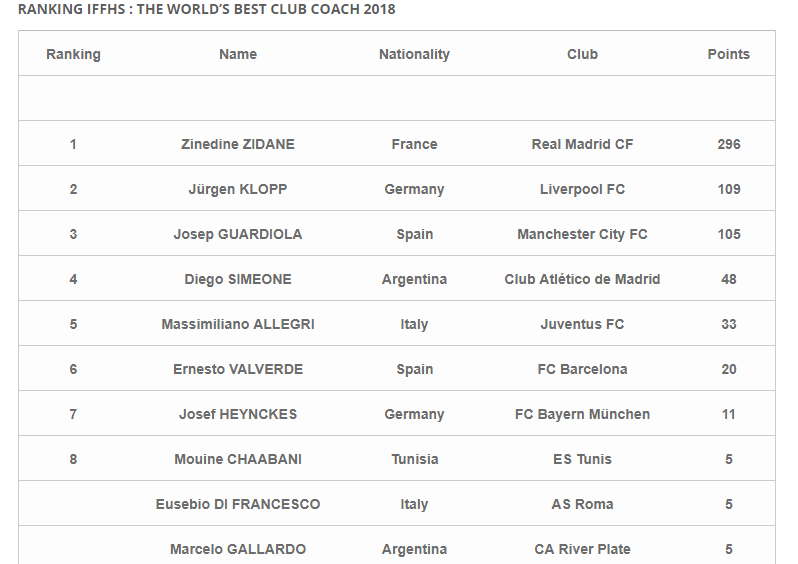
Task: Click Mouine CHAABANI's name
Action: coord(238,459)
